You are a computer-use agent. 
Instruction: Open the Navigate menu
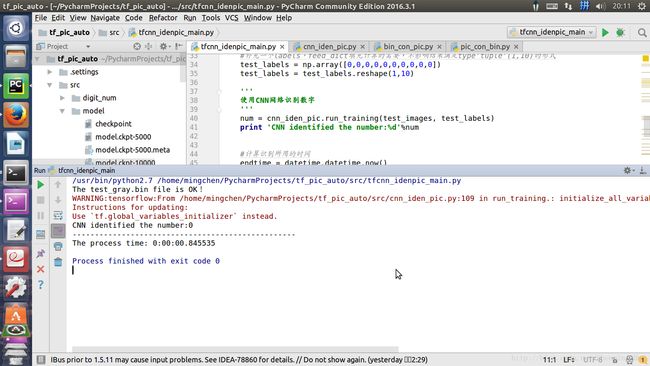click(x=105, y=18)
